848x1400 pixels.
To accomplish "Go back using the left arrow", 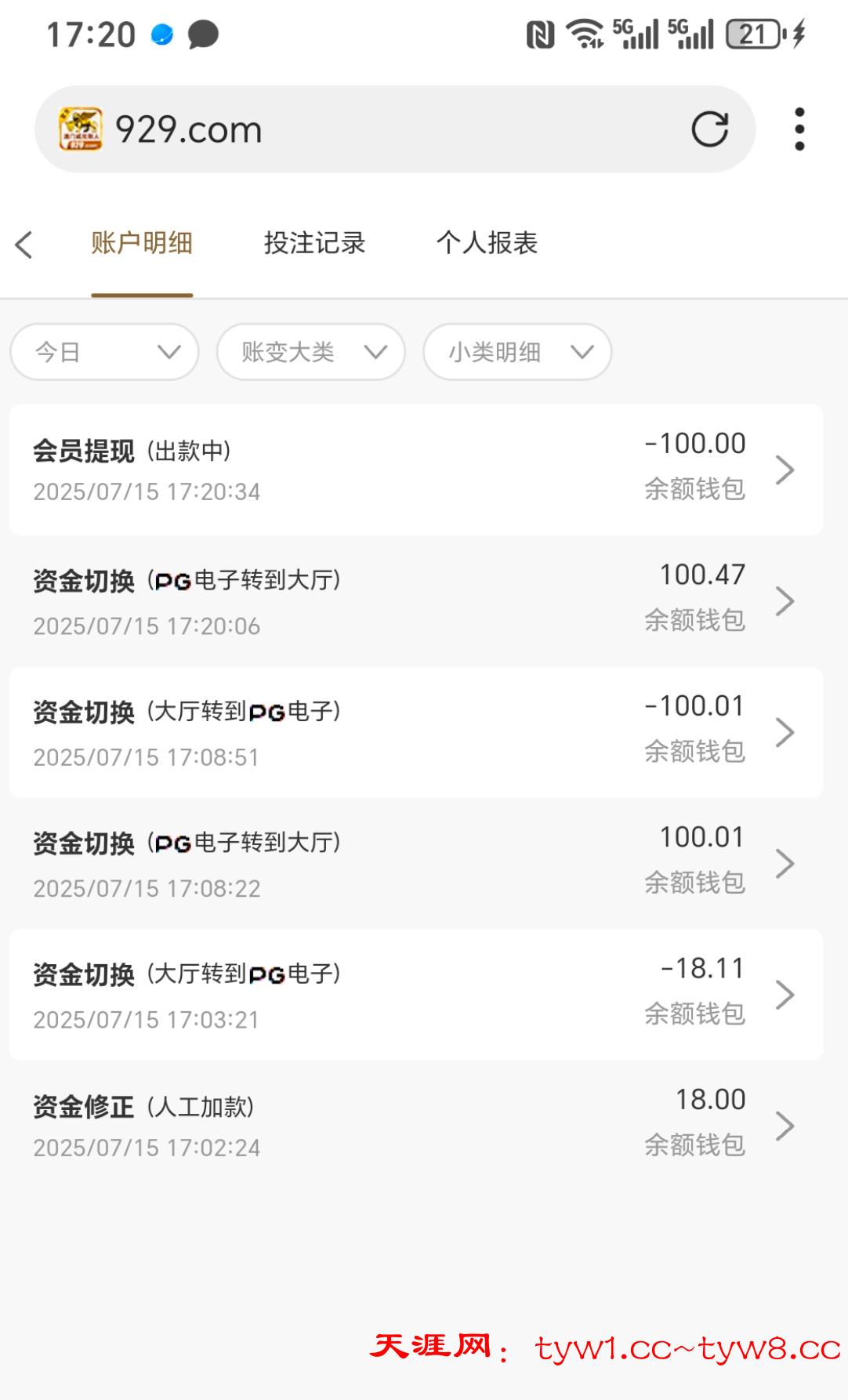I will pyautogui.click(x=24, y=245).
